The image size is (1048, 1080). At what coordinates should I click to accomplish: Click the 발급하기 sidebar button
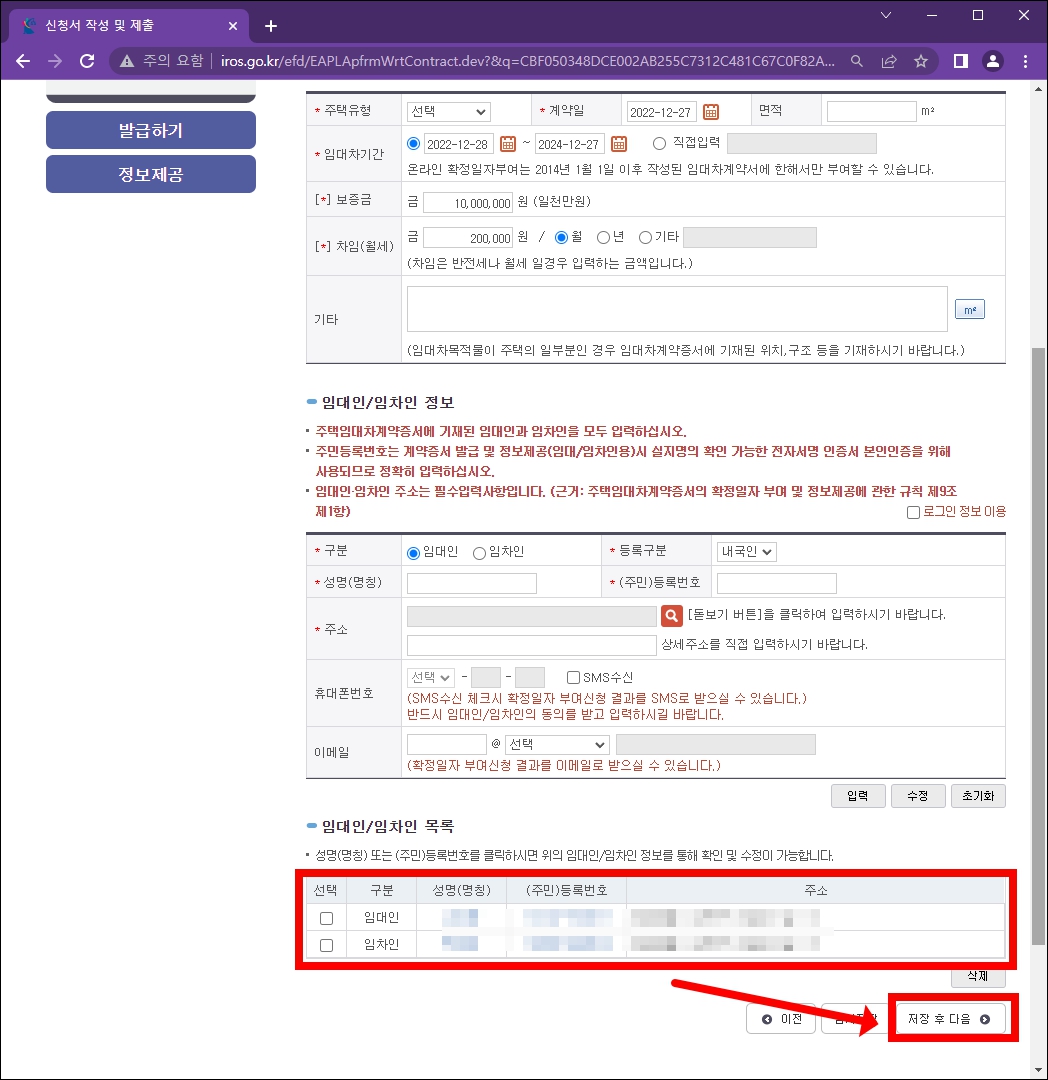(150, 130)
